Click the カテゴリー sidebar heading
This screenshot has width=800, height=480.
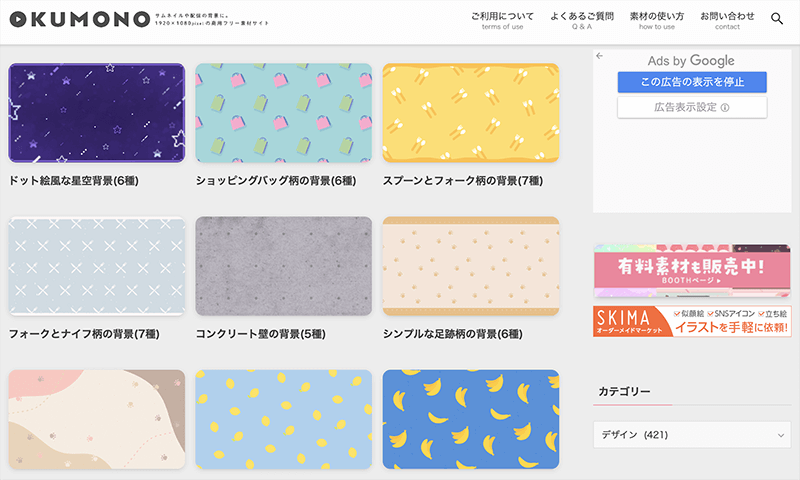pyautogui.click(x=624, y=391)
